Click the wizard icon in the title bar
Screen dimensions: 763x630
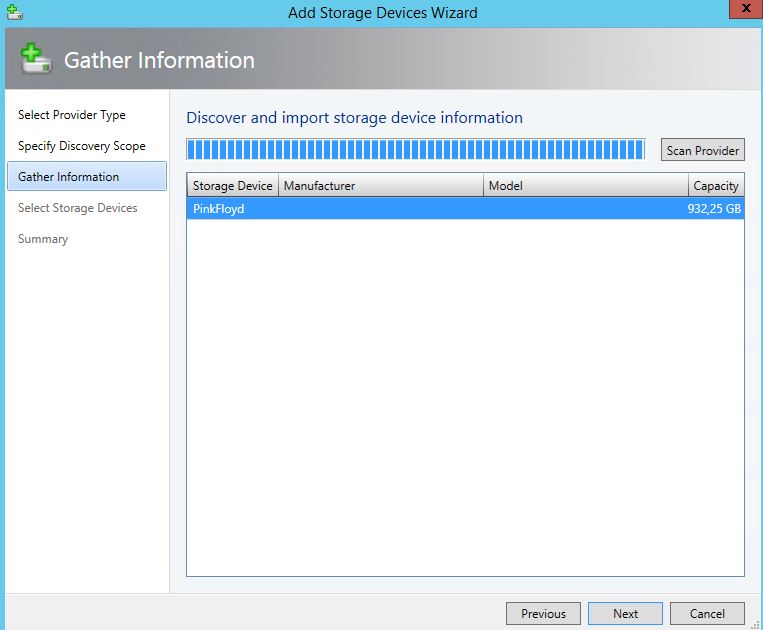point(15,12)
